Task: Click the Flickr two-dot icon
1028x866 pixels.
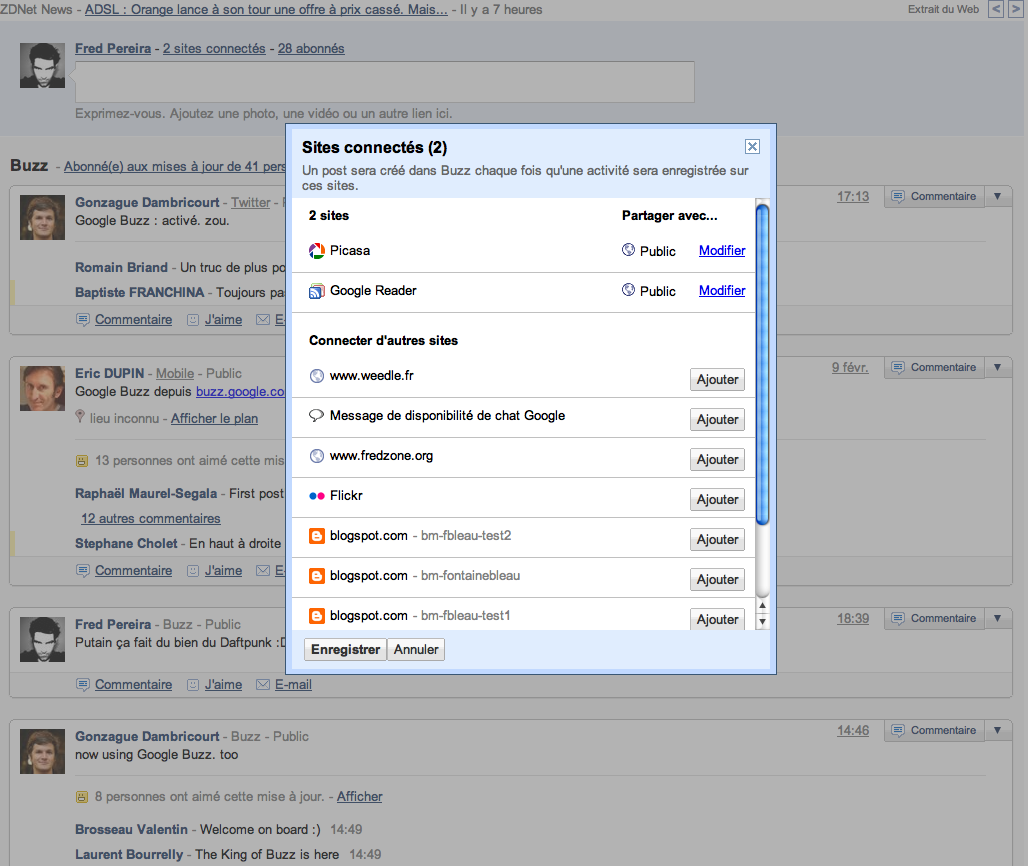Action: 317,496
